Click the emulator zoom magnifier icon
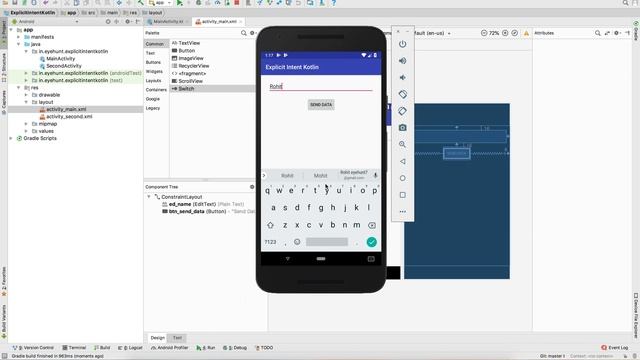The height and width of the screenshot is (360, 640). (x=402, y=144)
